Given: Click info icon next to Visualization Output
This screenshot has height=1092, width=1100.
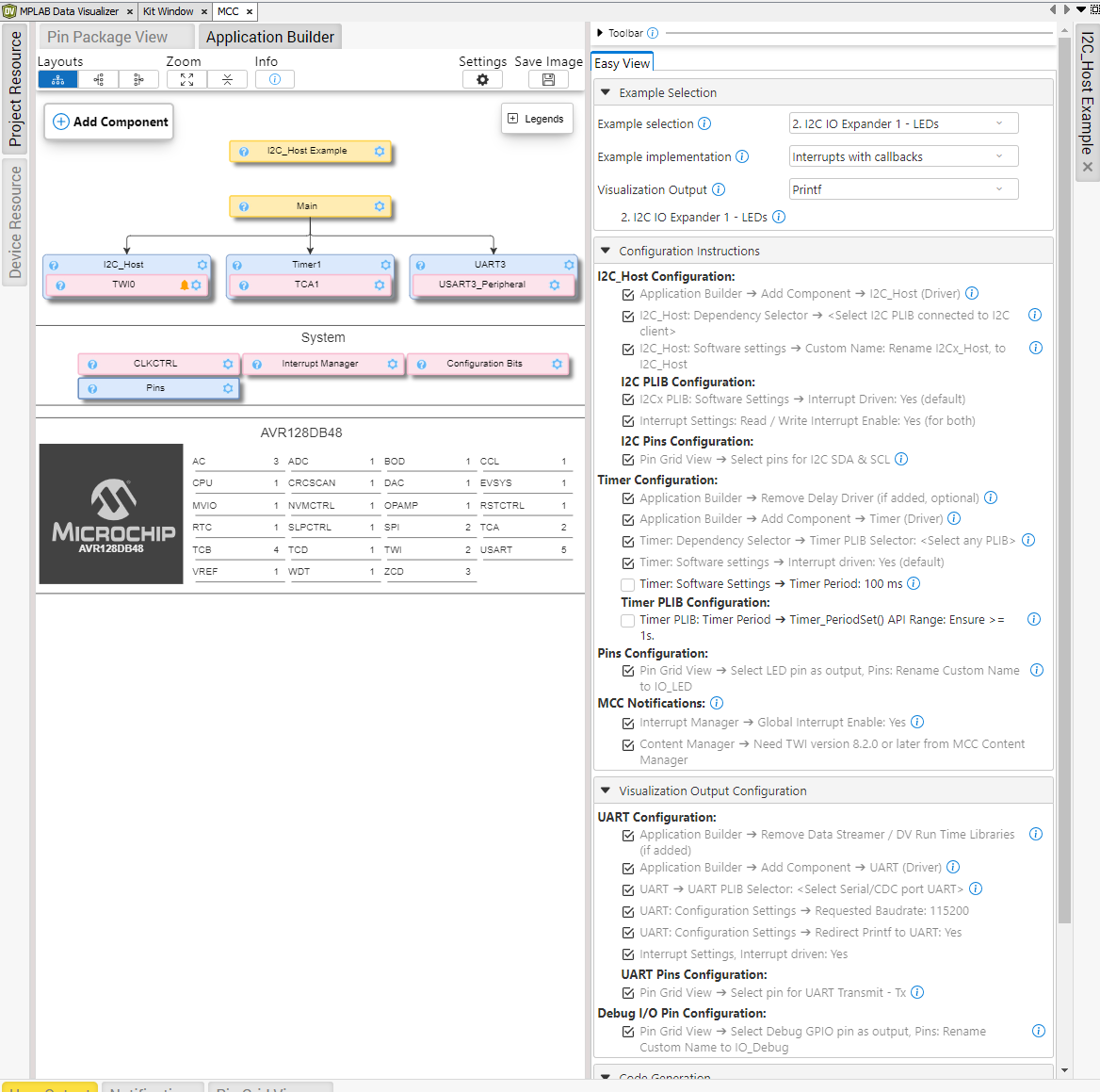Looking at the screenshot, I should (719, 189).
